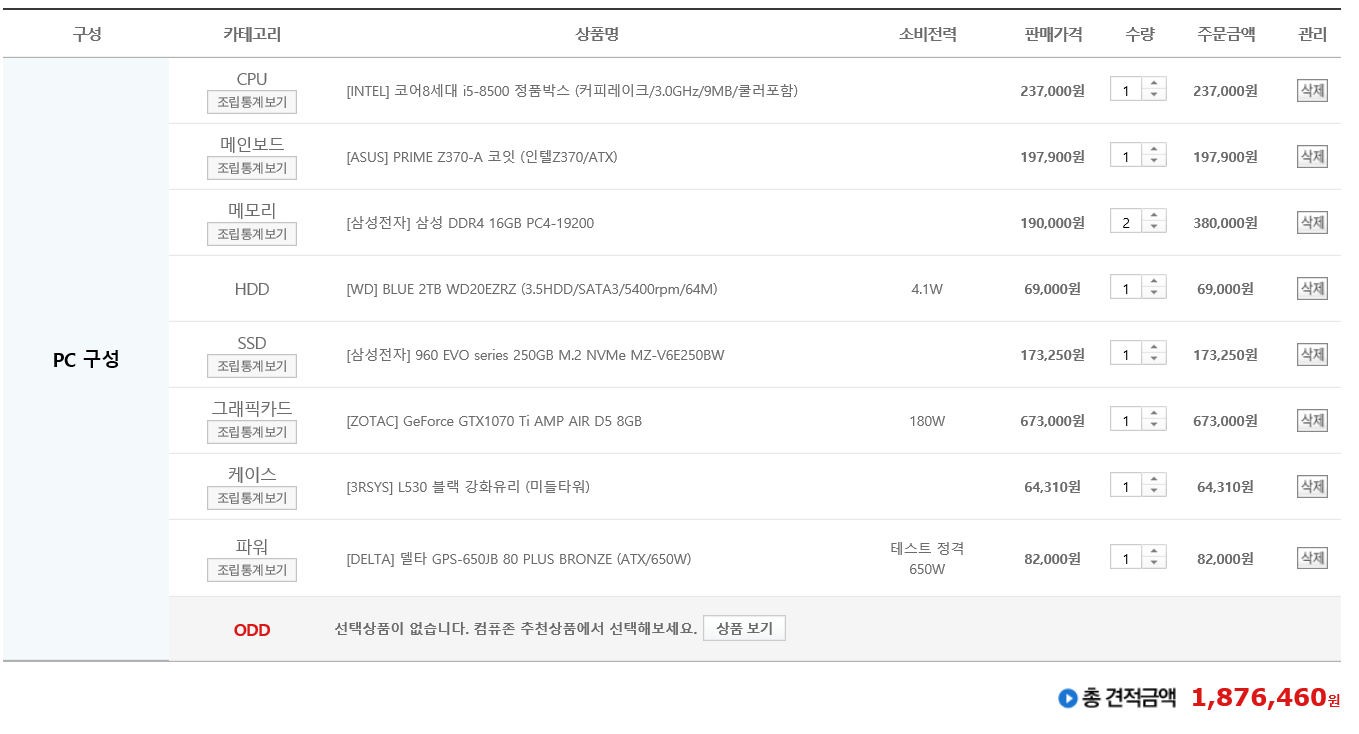View 조립통계보기 for 그래픽카드

pos(252,432)
